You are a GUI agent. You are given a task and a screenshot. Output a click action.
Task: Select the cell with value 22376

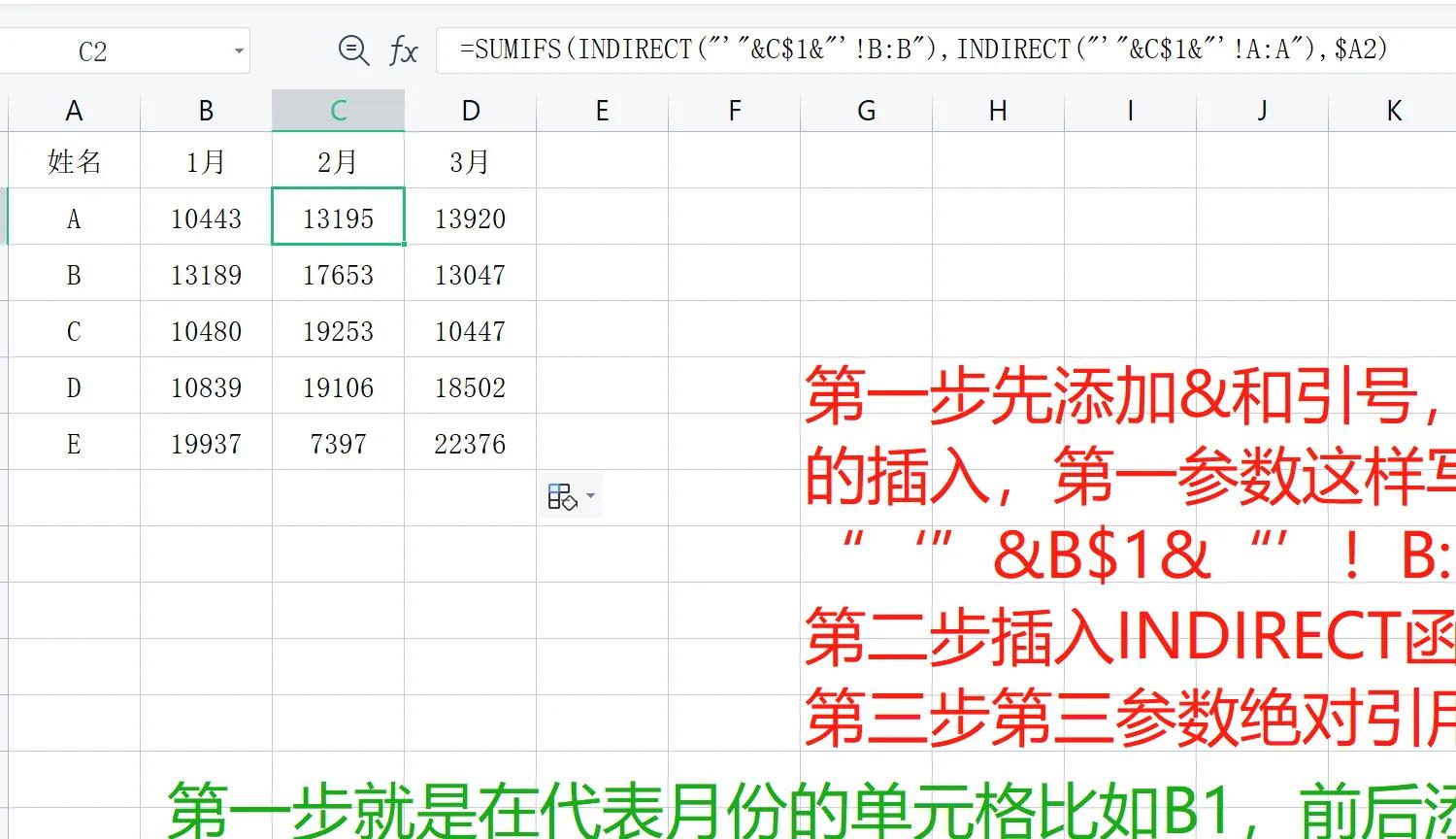pos(470,444)
